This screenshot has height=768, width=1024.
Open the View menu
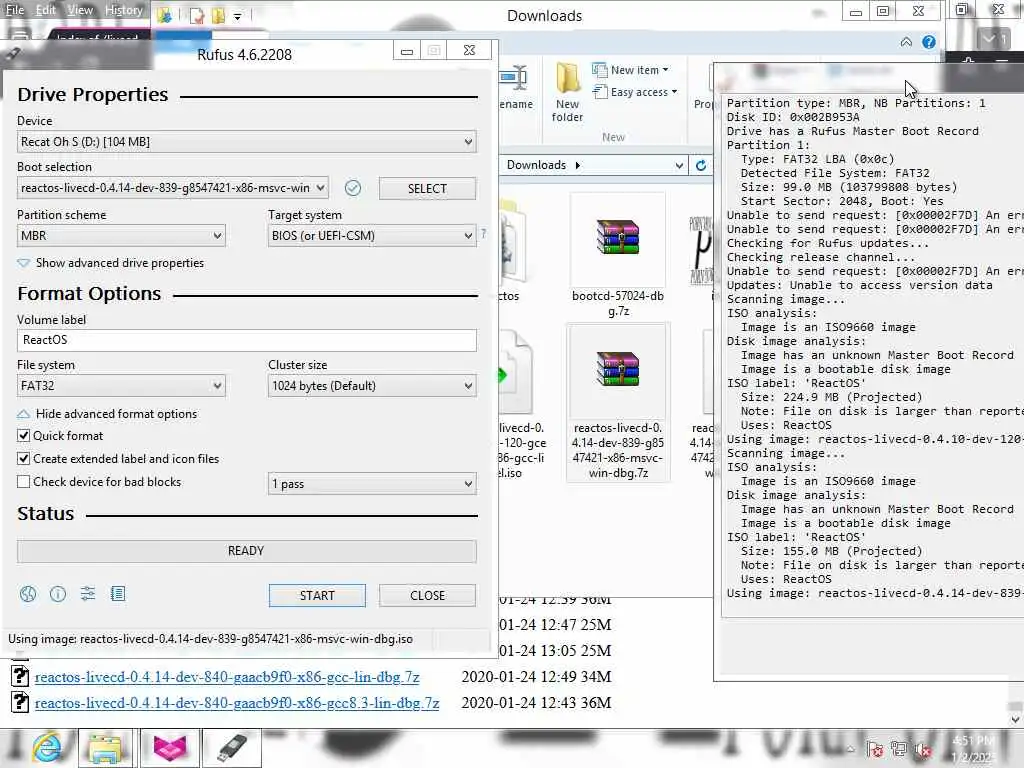pyautogui.click(x=80, y=10)
